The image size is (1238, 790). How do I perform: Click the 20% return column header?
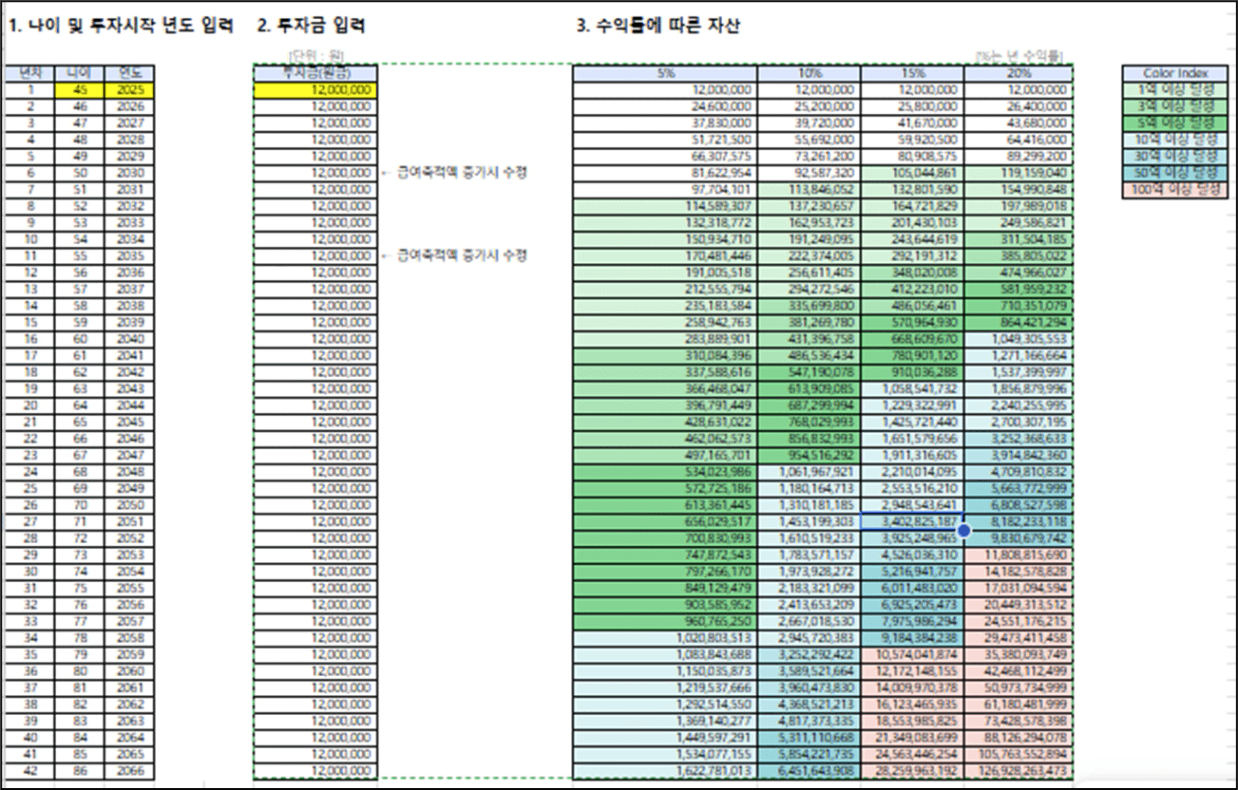click(1017, 73)
